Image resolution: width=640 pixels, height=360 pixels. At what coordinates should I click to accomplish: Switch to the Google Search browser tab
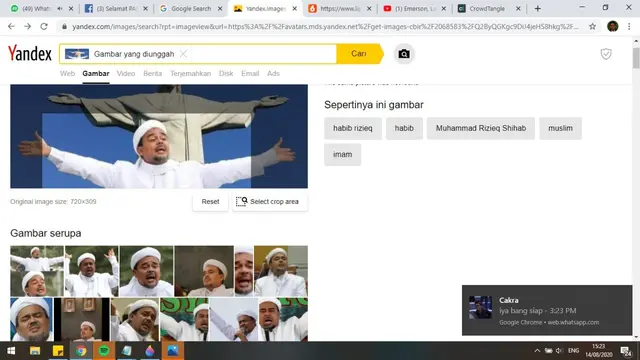point(190,9)
